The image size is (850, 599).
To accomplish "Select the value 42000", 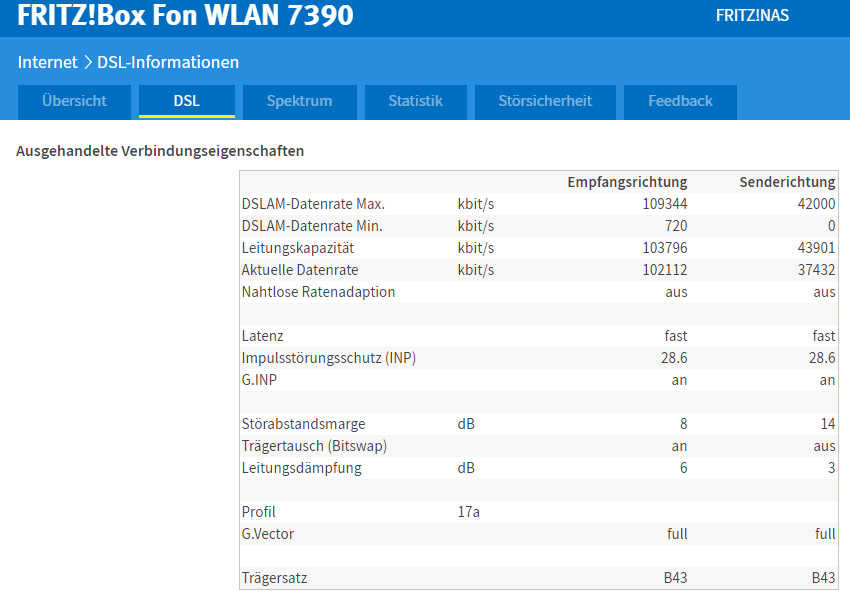I will pos(816,204).
